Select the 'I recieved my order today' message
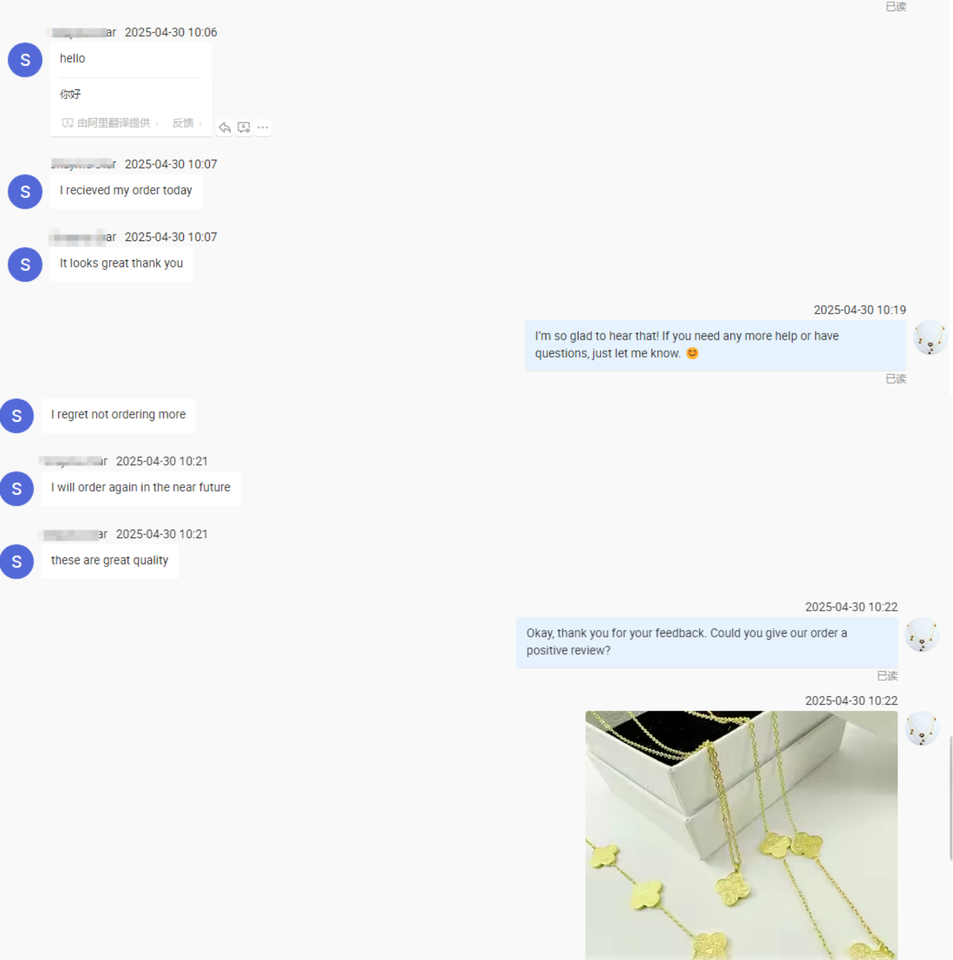953x960 pixels. (126, 191)
